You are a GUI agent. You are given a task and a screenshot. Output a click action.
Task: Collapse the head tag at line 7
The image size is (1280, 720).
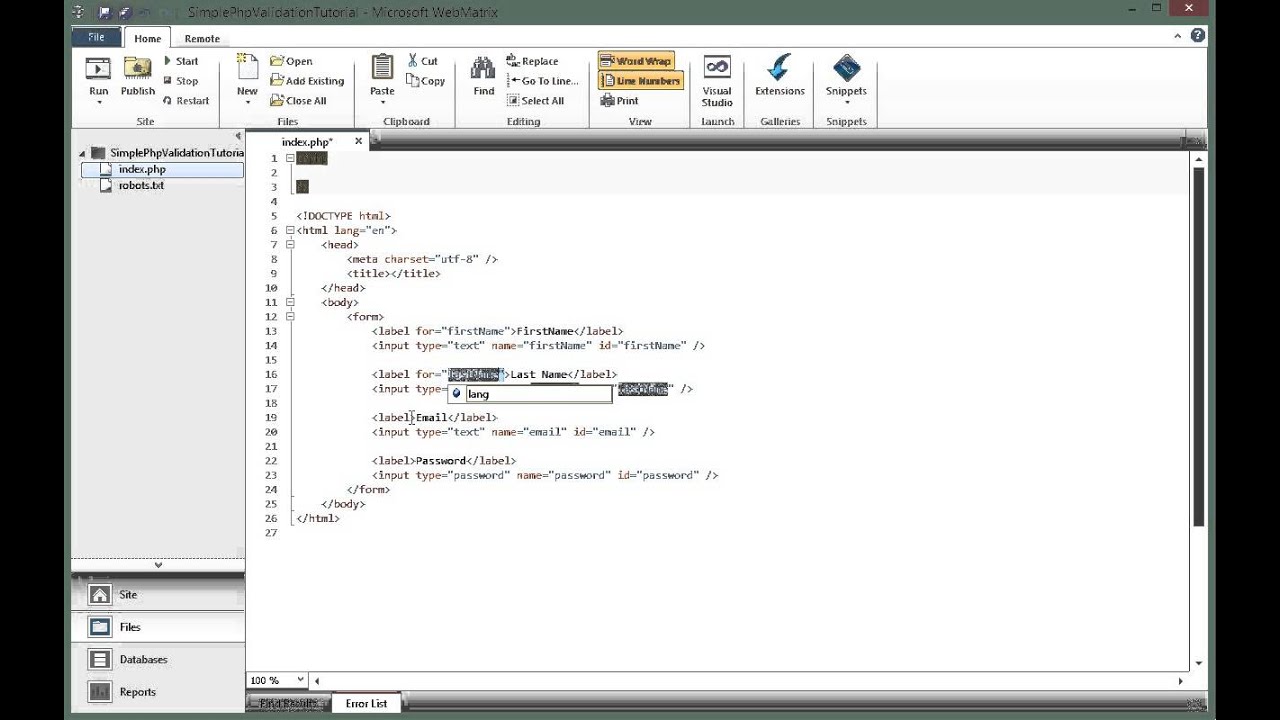290,244
